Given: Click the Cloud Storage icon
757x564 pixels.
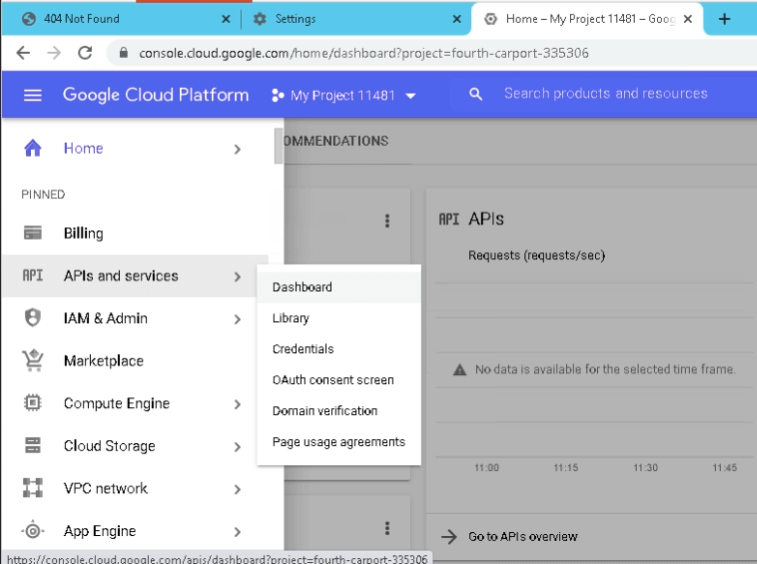Looking at the screenshot, I should coord(33,445).
